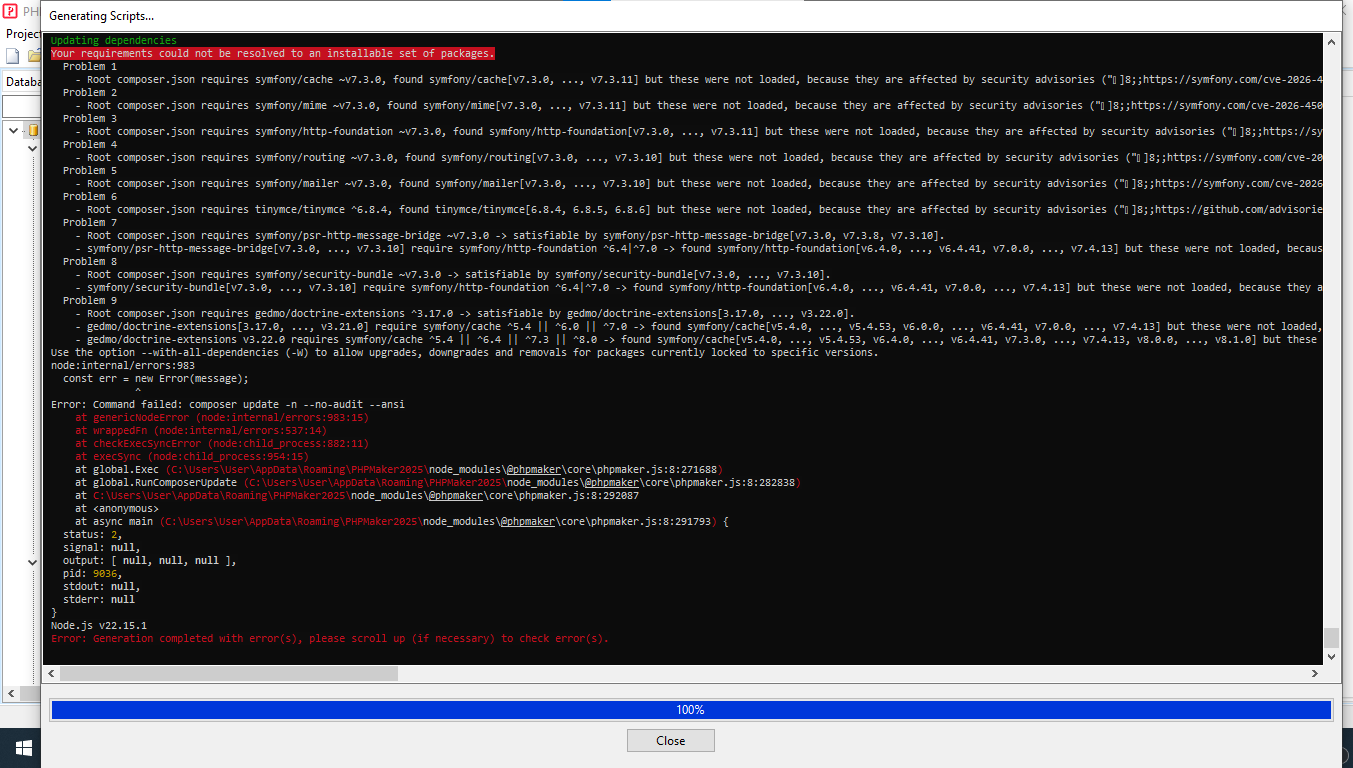Click the 'at global.Exec' stack trace line
The height and width of the screenshot is (768, 1353).
(x=398, y=469)
